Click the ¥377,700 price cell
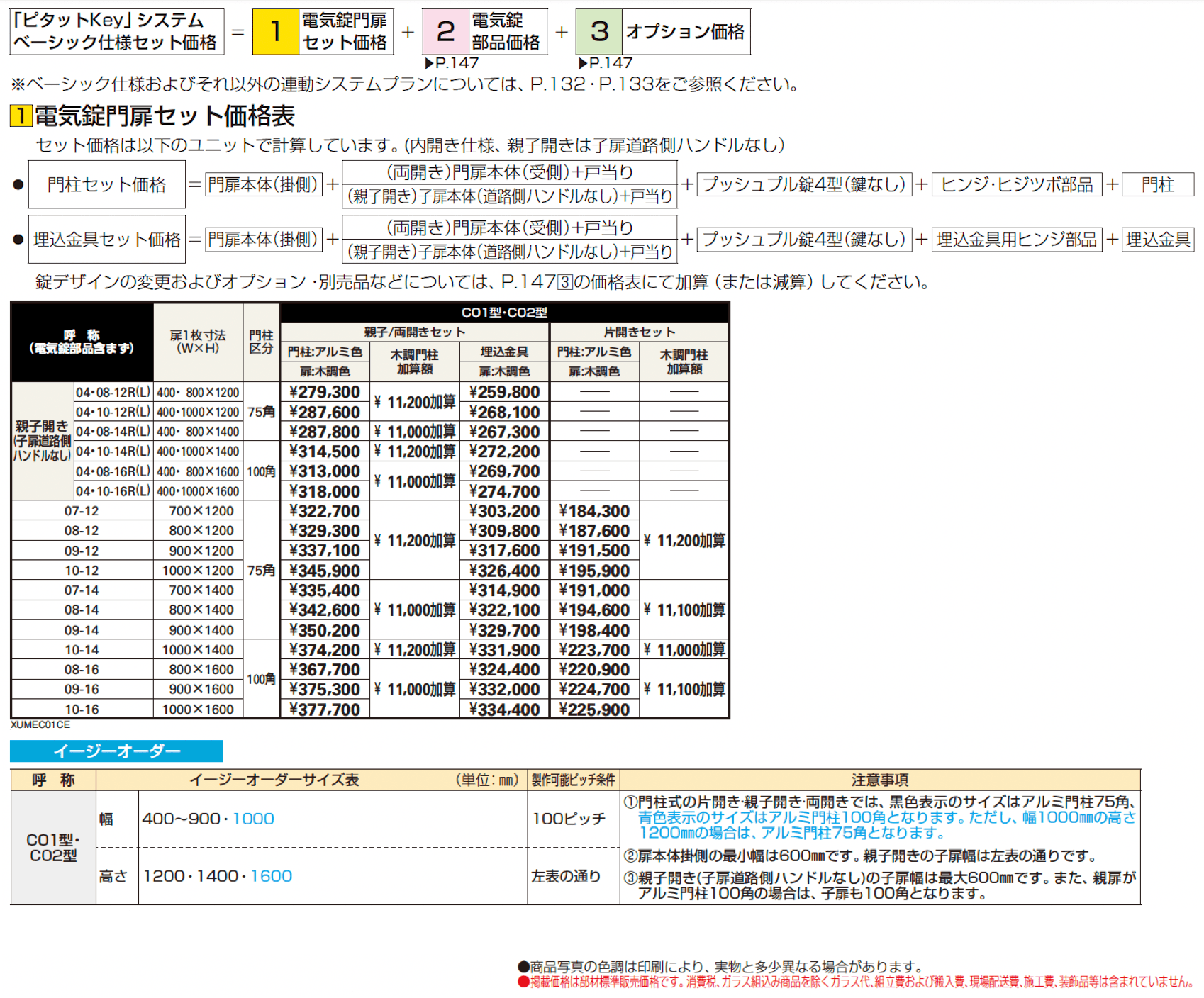Viewport: 1204px width, 998px height. [x=325, y=710]
